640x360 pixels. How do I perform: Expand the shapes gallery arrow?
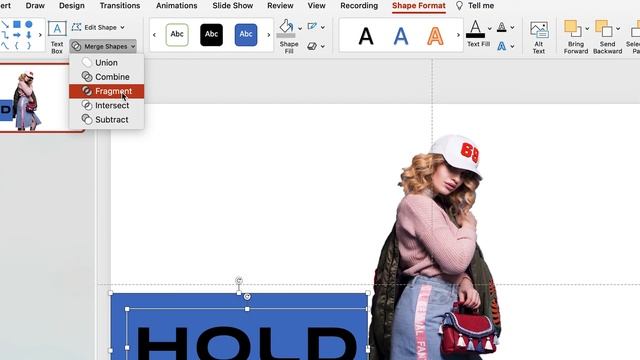tap(40, 35)
